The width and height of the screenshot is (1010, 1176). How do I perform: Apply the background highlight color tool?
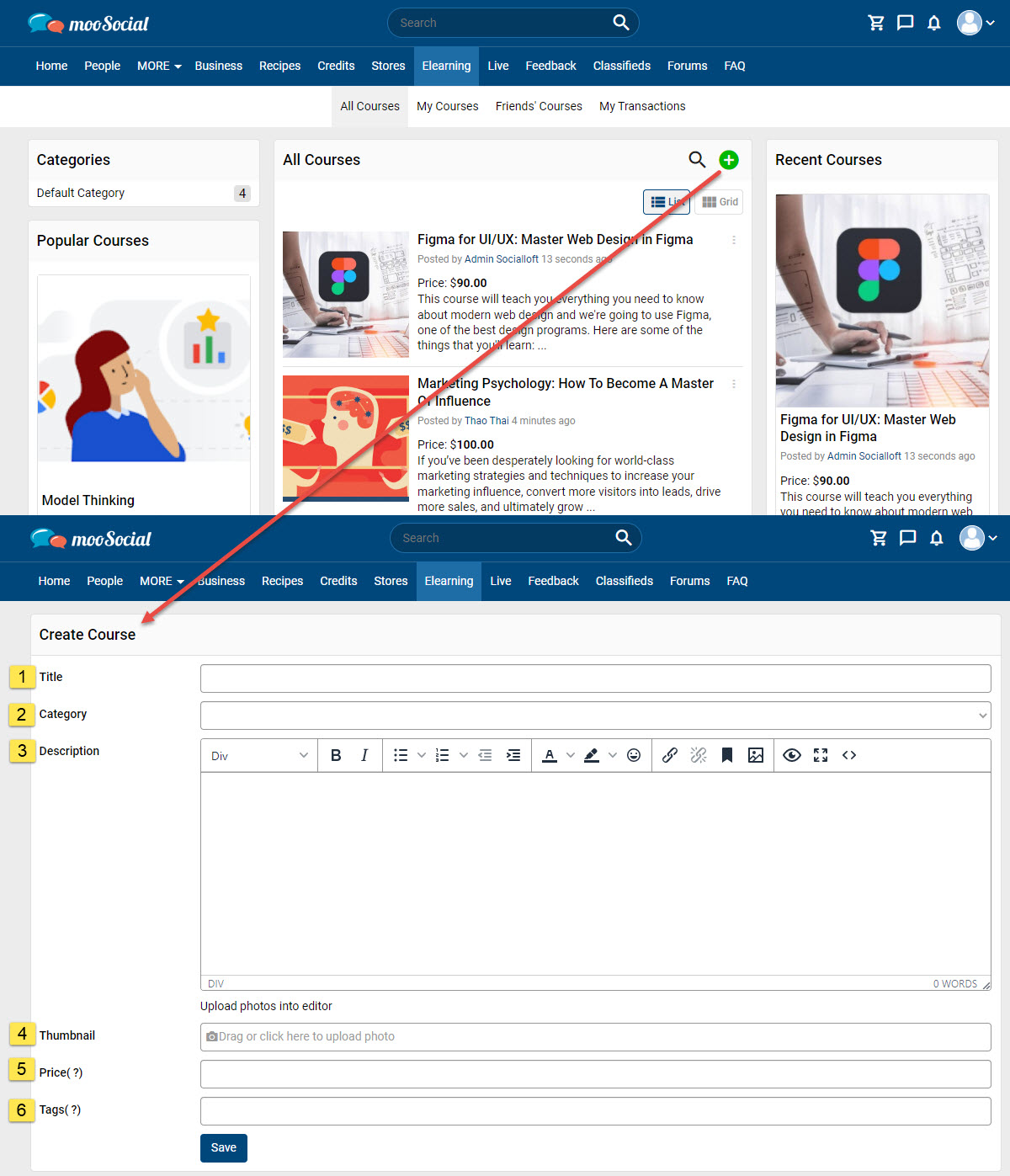(592, 755)
